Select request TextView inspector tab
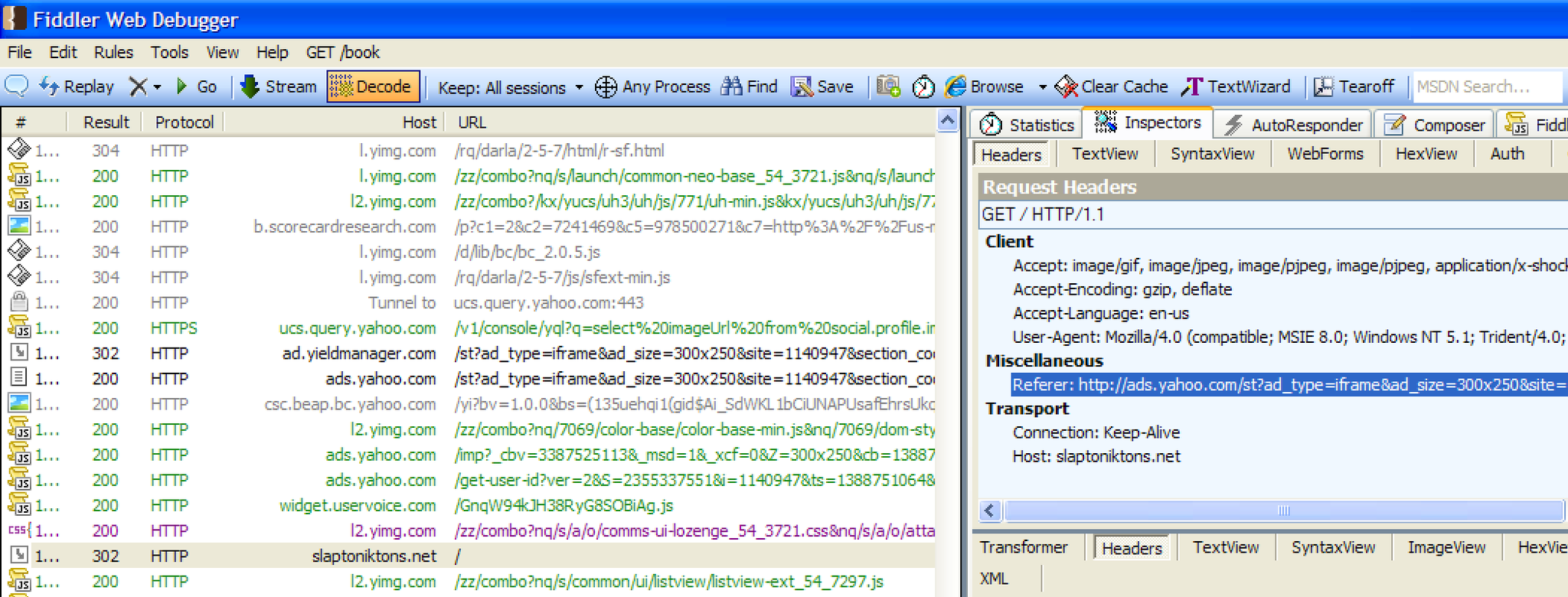The image size is (1568, 597). 1105,154
